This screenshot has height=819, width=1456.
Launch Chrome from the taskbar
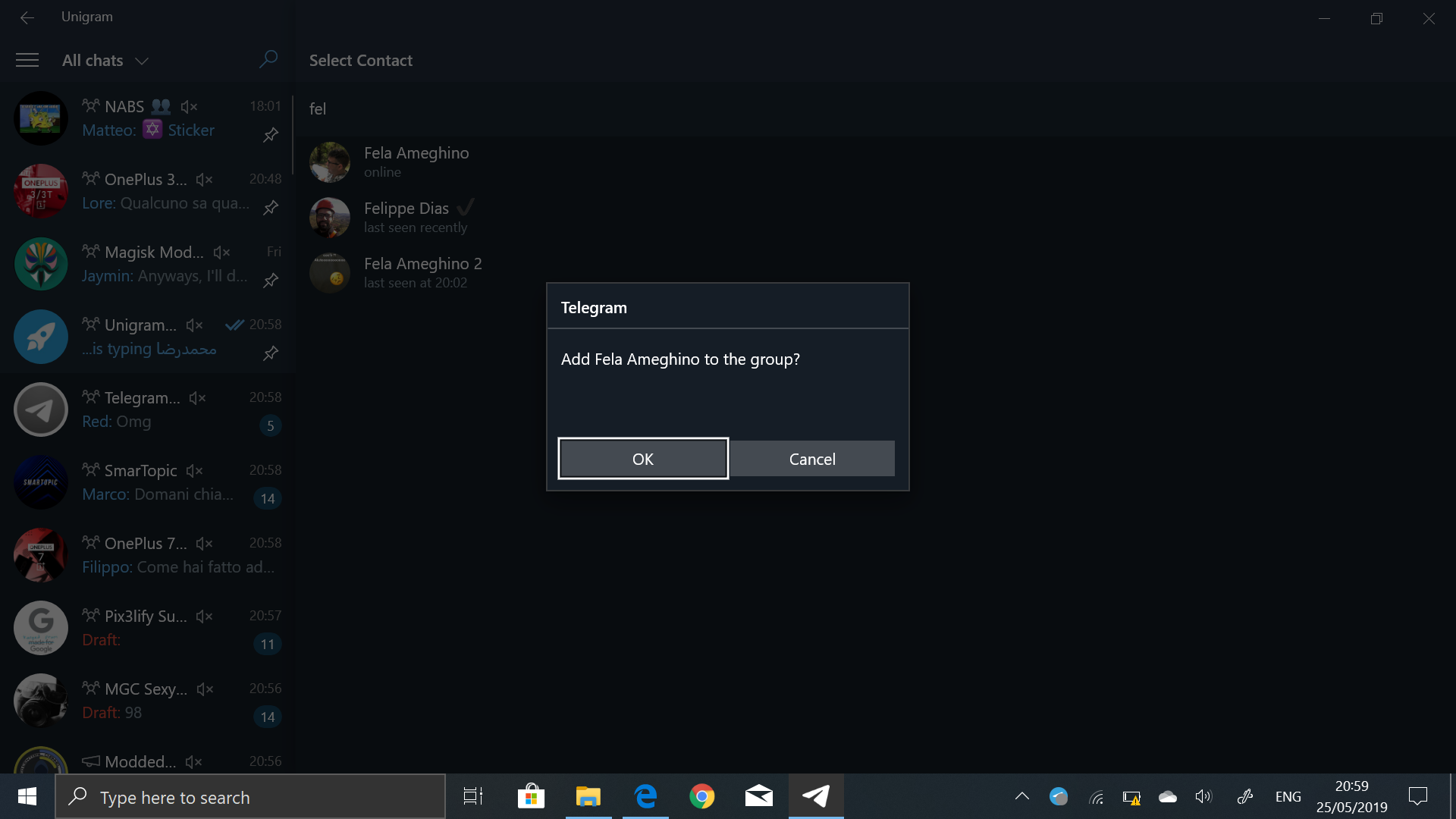pyautogui.click(x=701, y=796)
